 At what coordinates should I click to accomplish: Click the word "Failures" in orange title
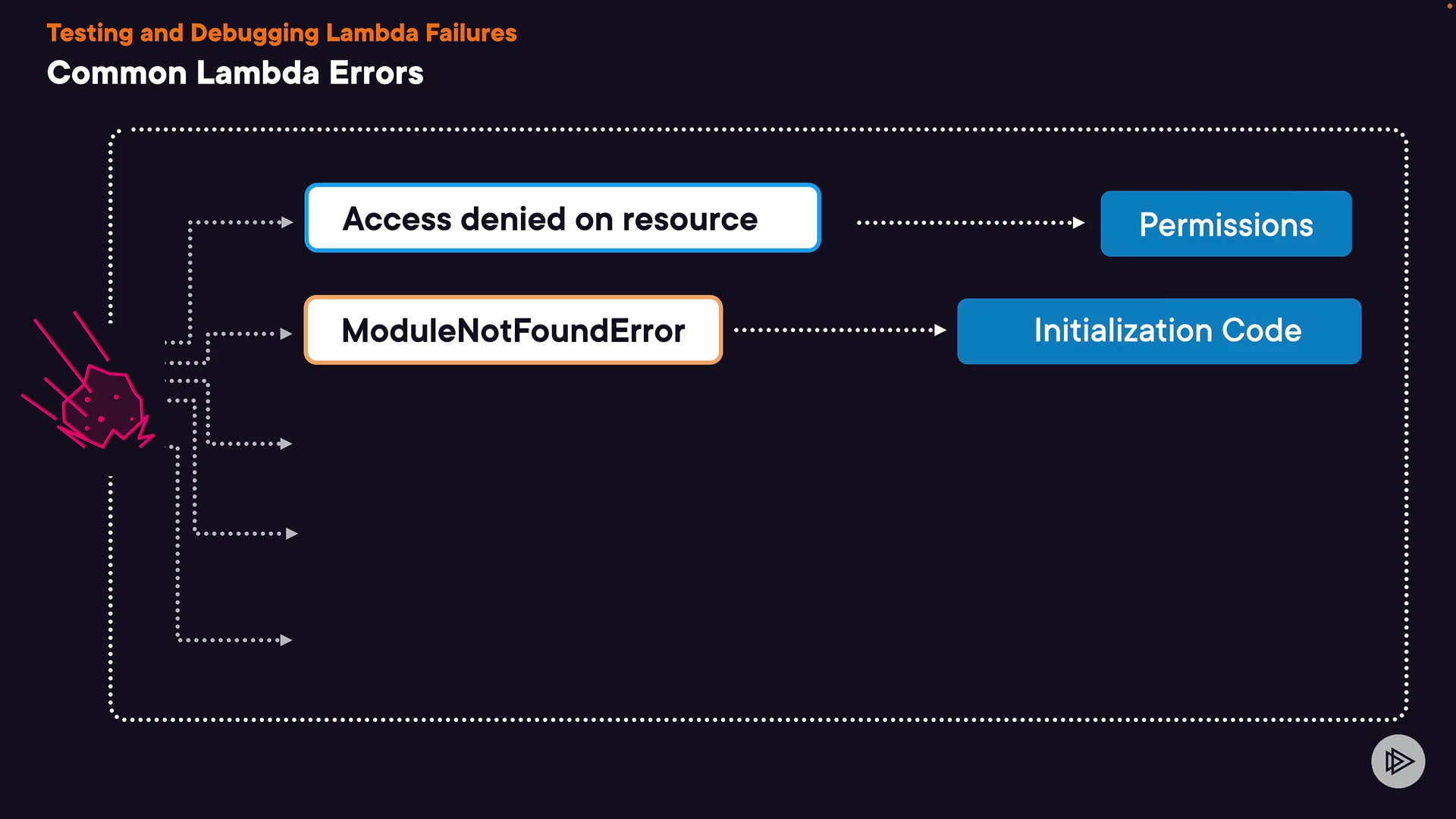[x=470, y=33]
